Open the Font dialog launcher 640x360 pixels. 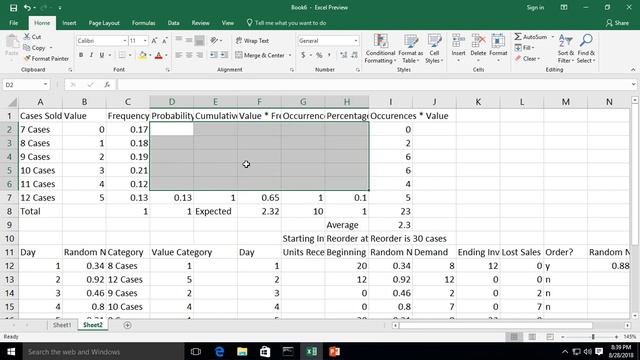(168, 70)
